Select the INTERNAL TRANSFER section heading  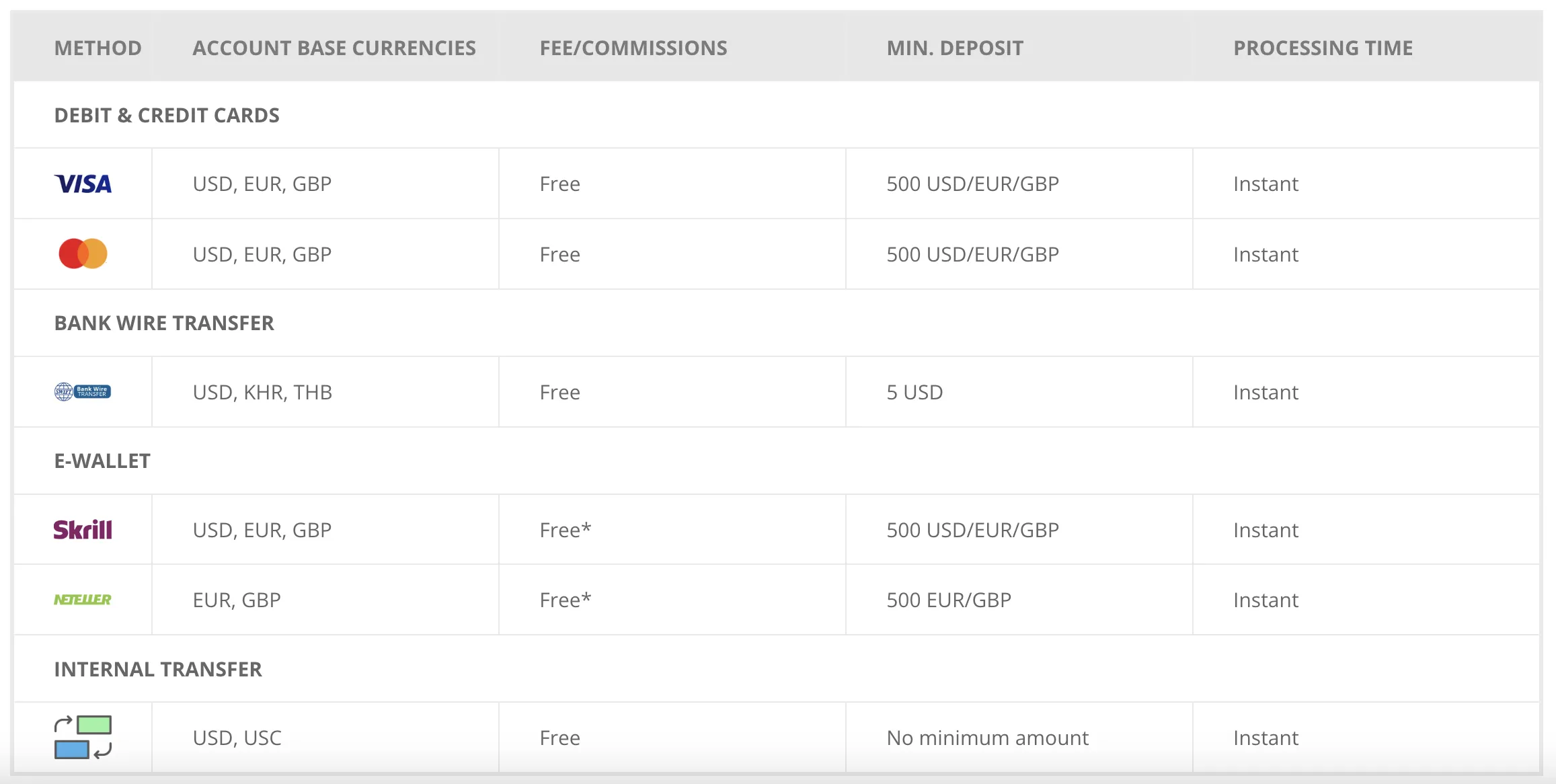158,669
